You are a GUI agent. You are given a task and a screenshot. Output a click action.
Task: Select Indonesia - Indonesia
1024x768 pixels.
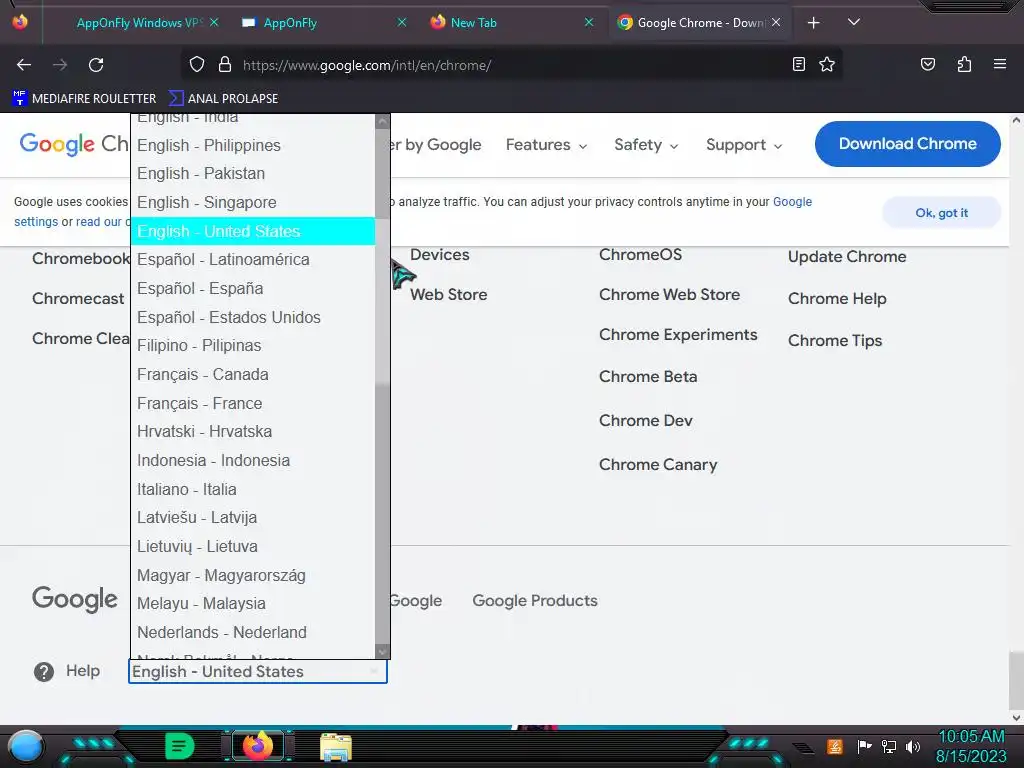tap(253, 460)
